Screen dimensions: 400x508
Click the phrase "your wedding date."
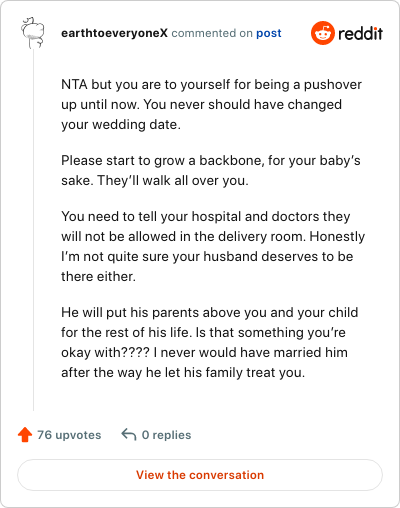[121, 125]
